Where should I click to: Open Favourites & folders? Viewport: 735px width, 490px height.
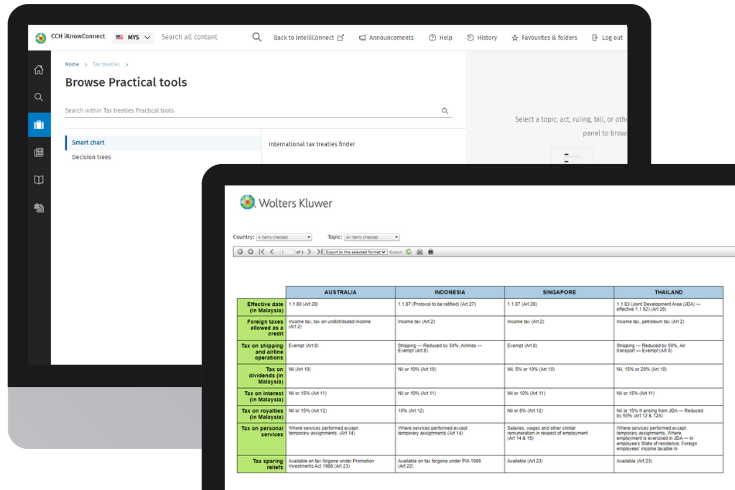click(x=544, y=38)
